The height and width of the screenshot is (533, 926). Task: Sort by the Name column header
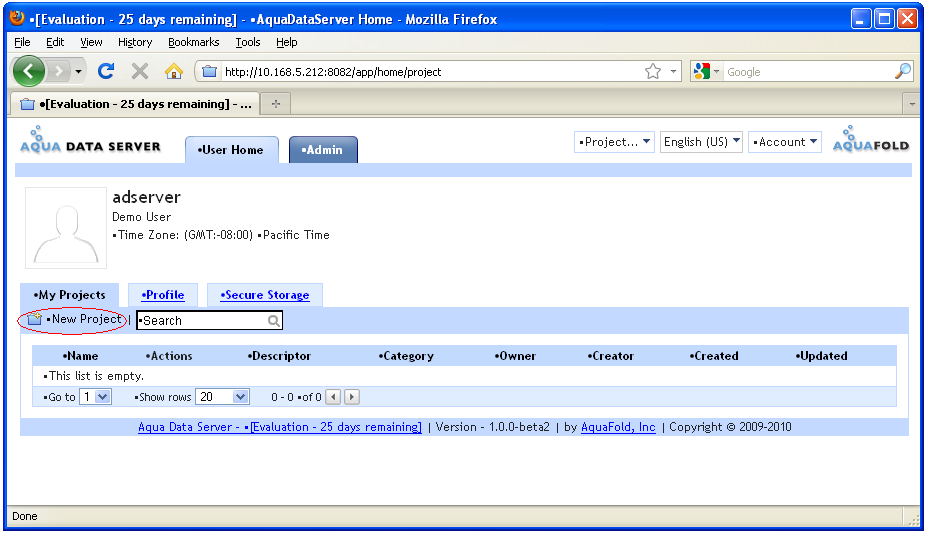pos(80,356)
